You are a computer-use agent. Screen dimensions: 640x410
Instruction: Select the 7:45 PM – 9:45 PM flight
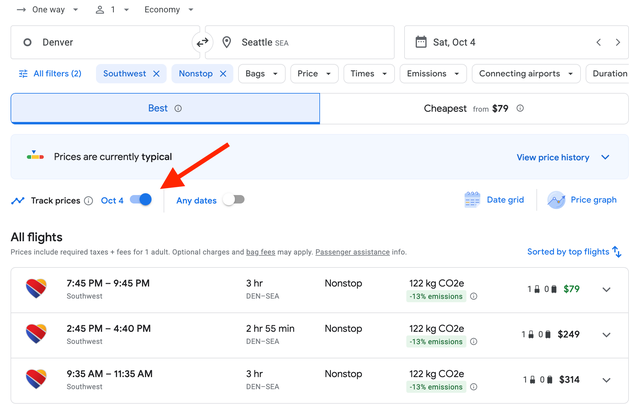pyautogui.click(x=320, y=290)
